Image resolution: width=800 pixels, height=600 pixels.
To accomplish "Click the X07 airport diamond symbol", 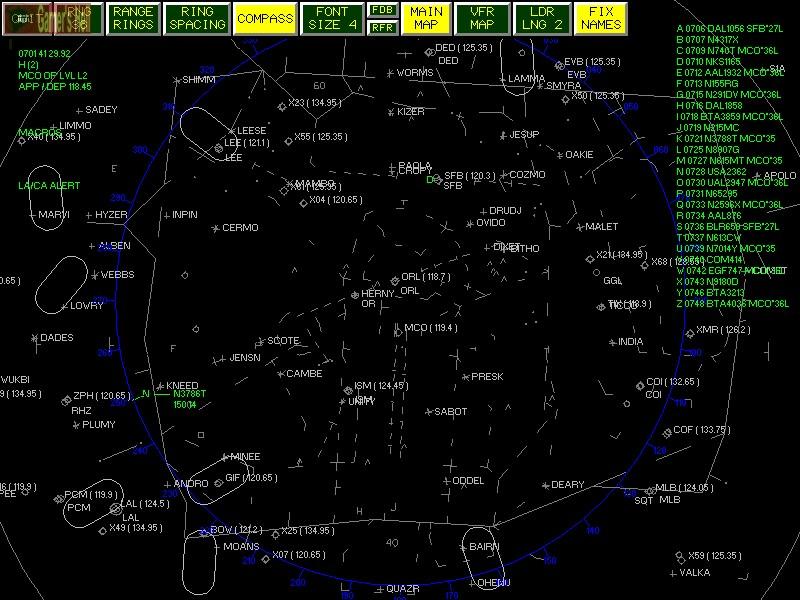I will pyautogui.click(x=265, y=559).
